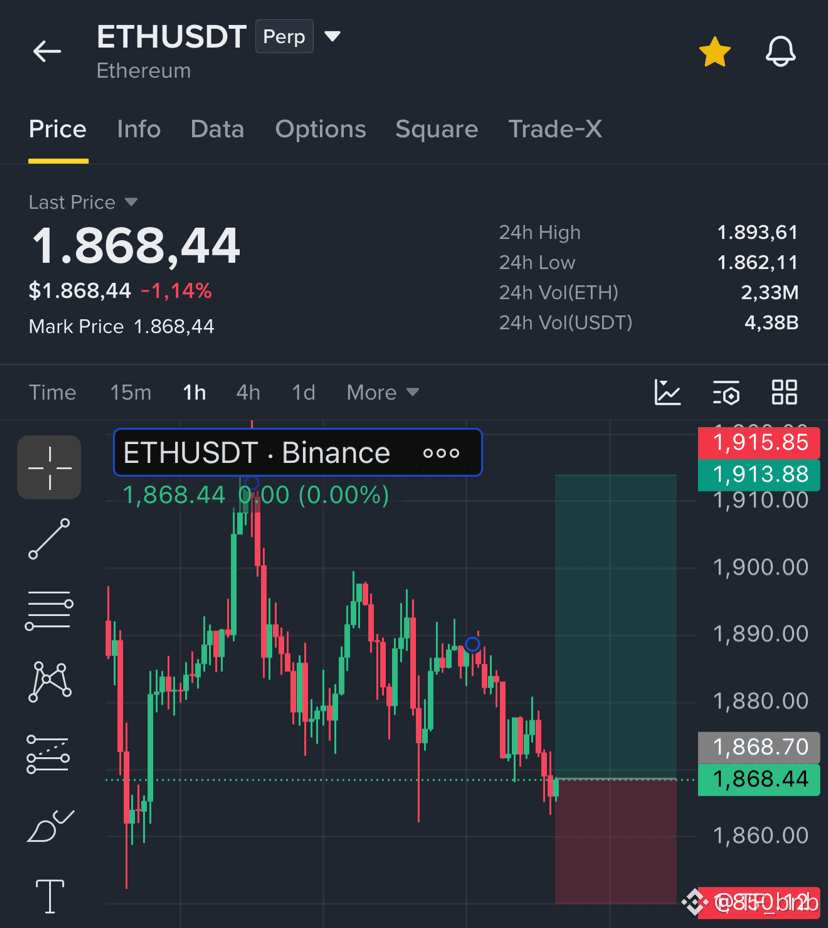The height and width of the screenshot is (928, 828).
Task: Click the 1,915.85 red price label
Action: pos(759,442)
